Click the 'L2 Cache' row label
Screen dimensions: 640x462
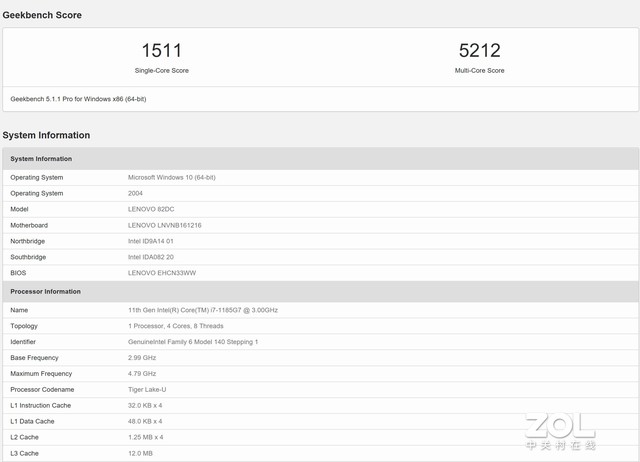(x=24, y=438)
